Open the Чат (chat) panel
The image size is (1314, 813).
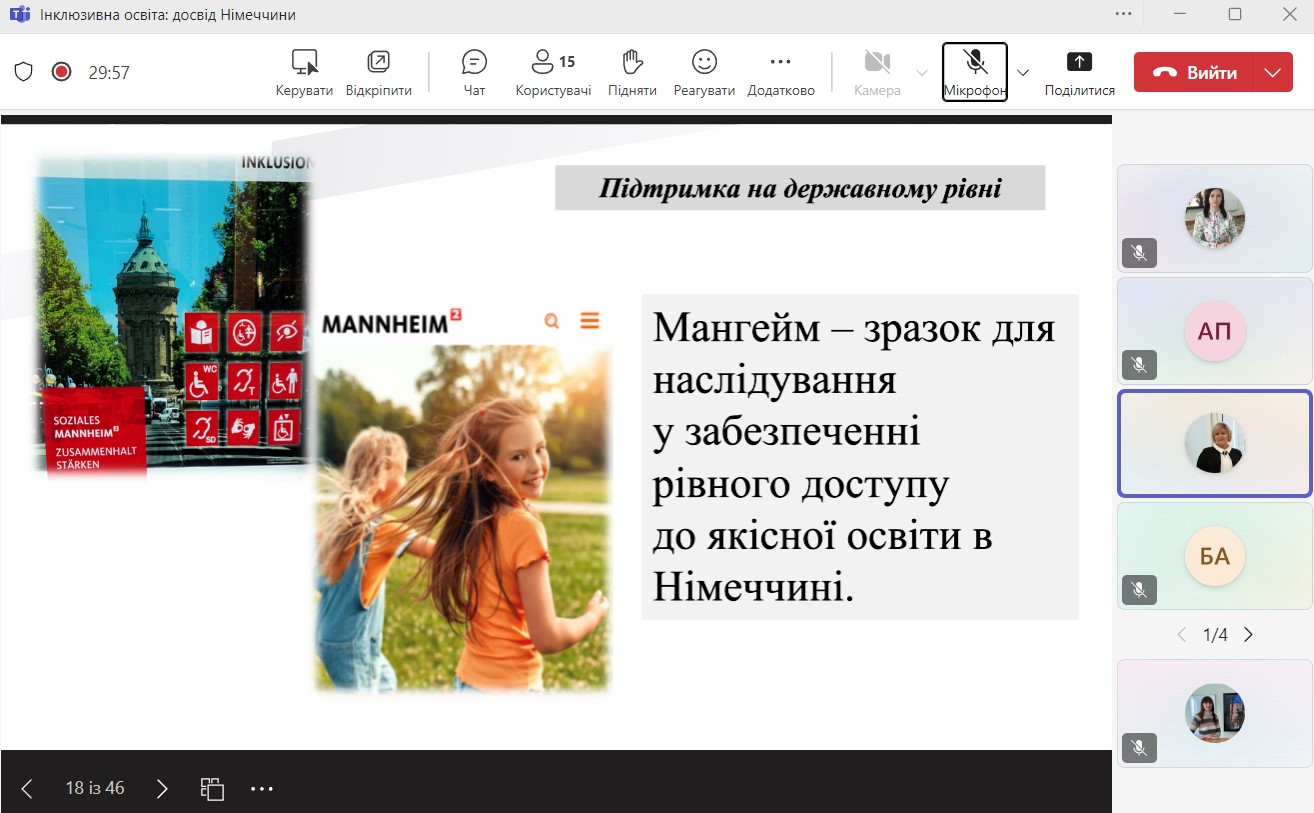[x=474, y=72]
